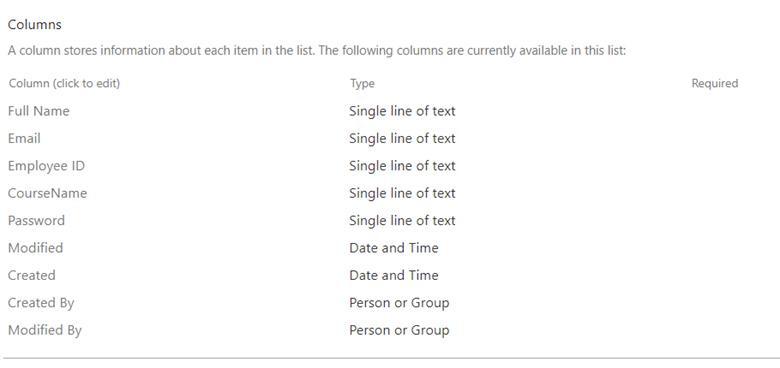Click Person or Group beside Created By
This screenshot has height=368, width=780.
pyautogui.click(x=399, y=303)
